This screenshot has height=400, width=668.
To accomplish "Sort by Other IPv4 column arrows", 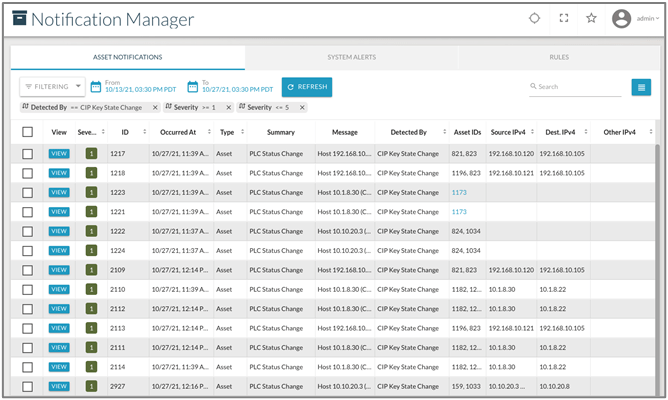I will (651, 132).
